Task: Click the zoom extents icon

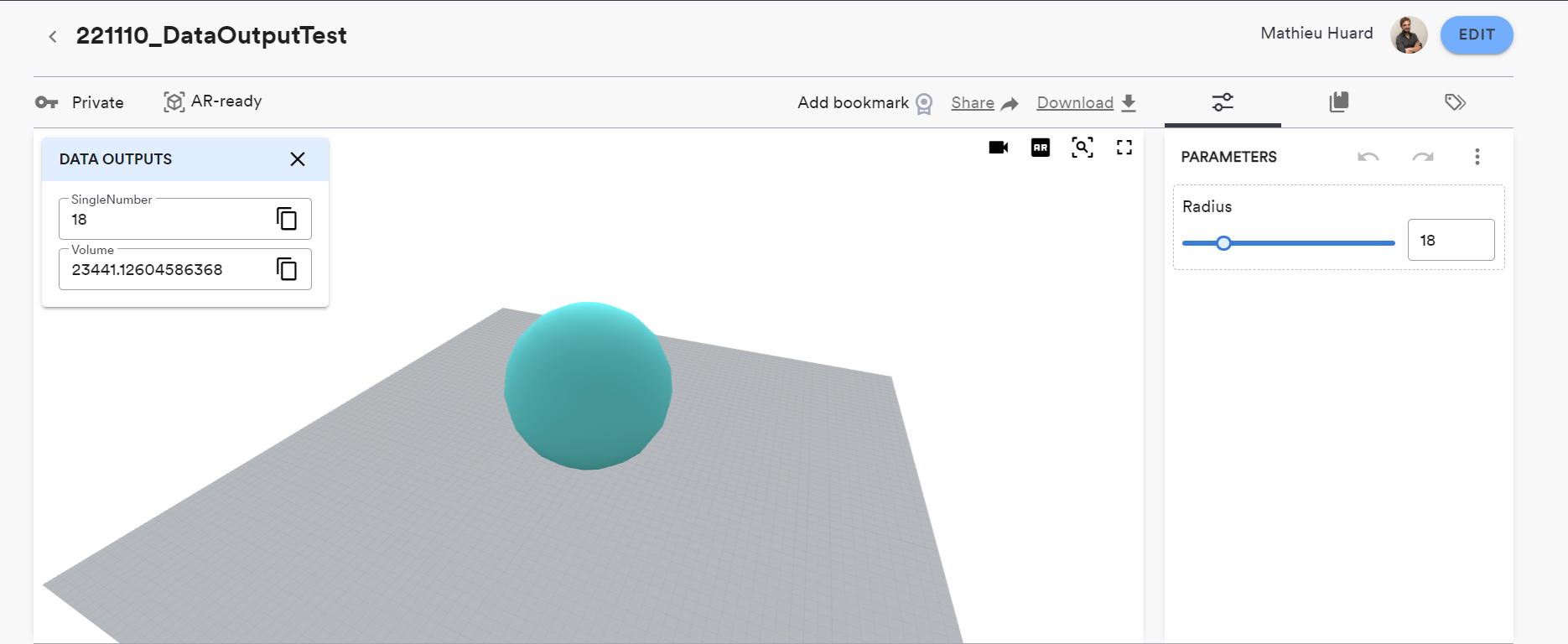Action: tap(1082, 148)
